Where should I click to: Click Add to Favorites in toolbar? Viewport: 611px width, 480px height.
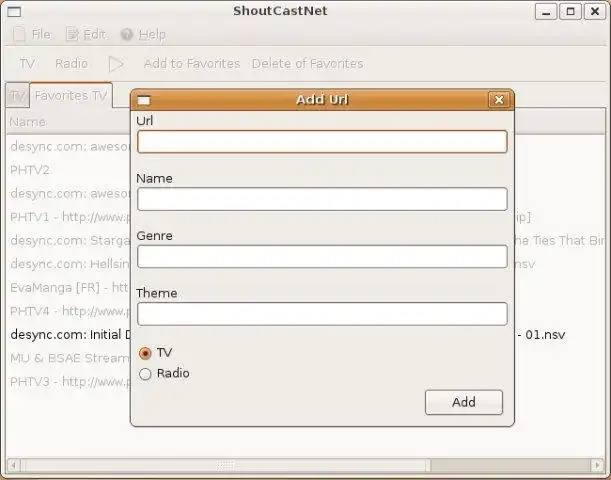pyautogui.click(x=192, y=64)
